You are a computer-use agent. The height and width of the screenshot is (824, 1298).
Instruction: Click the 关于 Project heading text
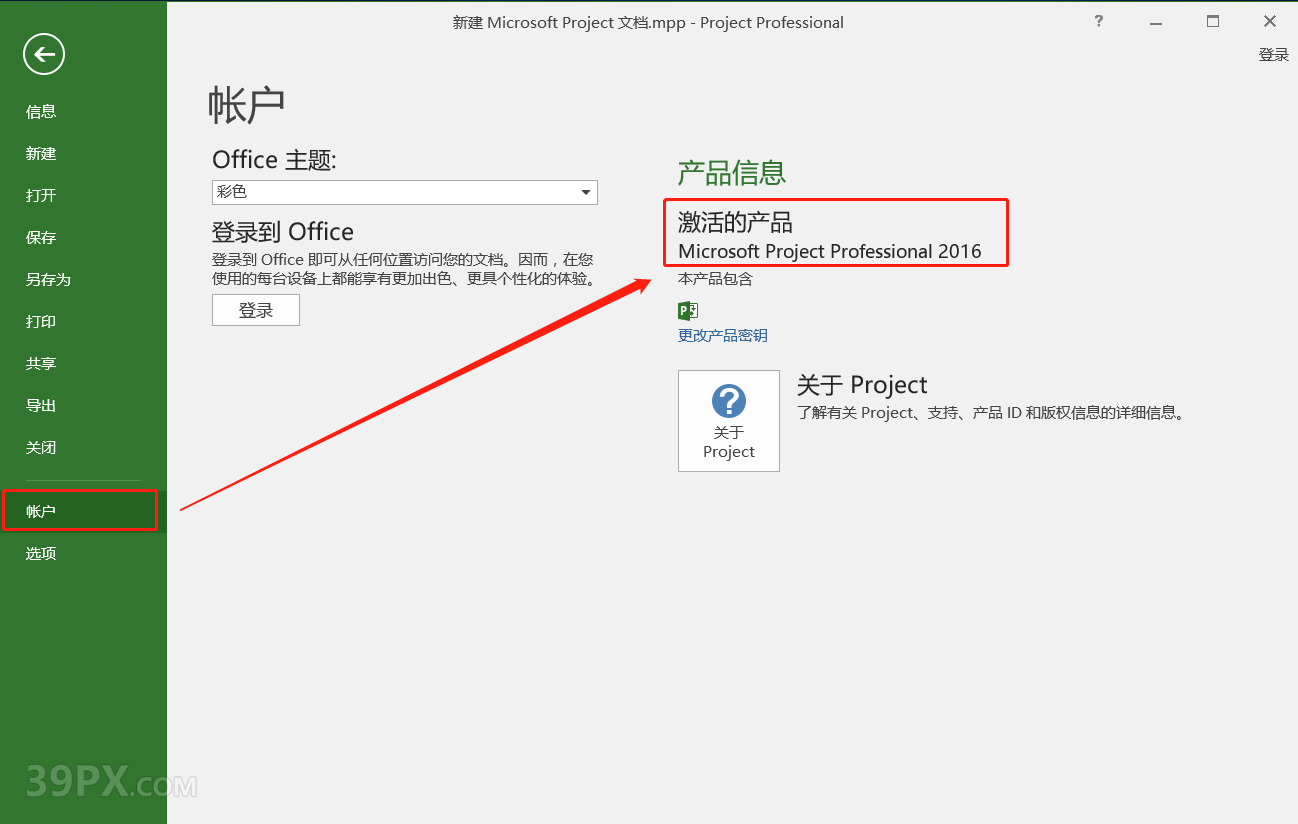pyautogui.click(x=862, y=385)
